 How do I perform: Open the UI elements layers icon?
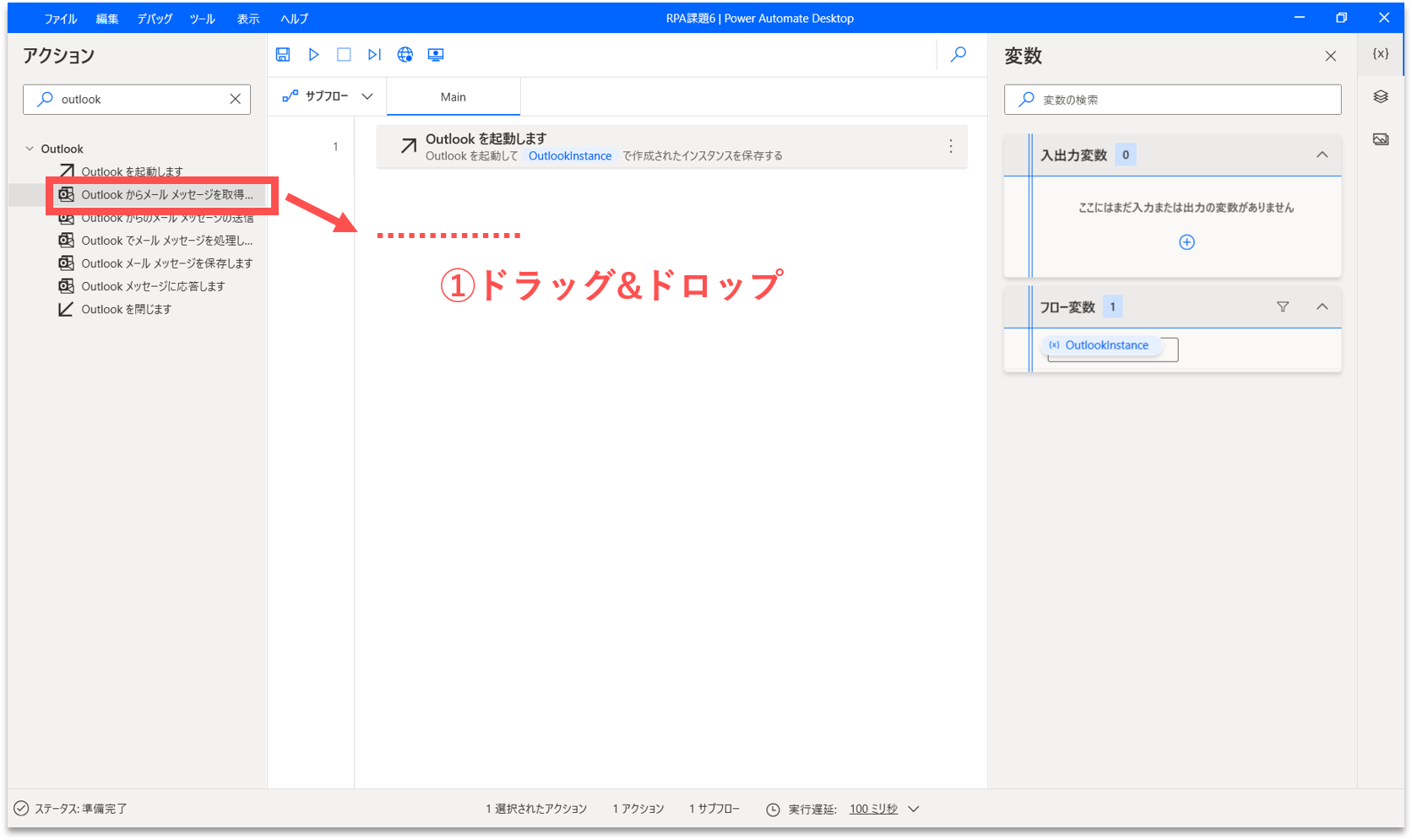(1381, 96)
